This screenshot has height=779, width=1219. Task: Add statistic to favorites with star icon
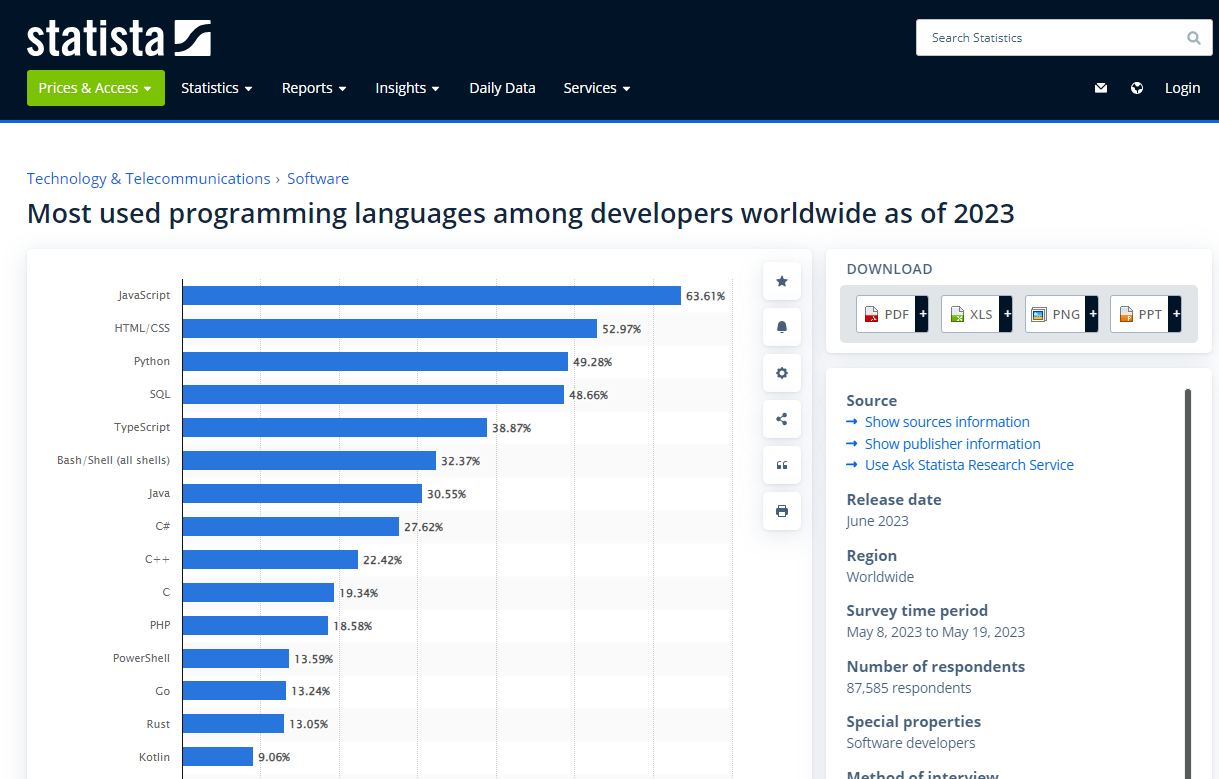(x=782, y=281)
